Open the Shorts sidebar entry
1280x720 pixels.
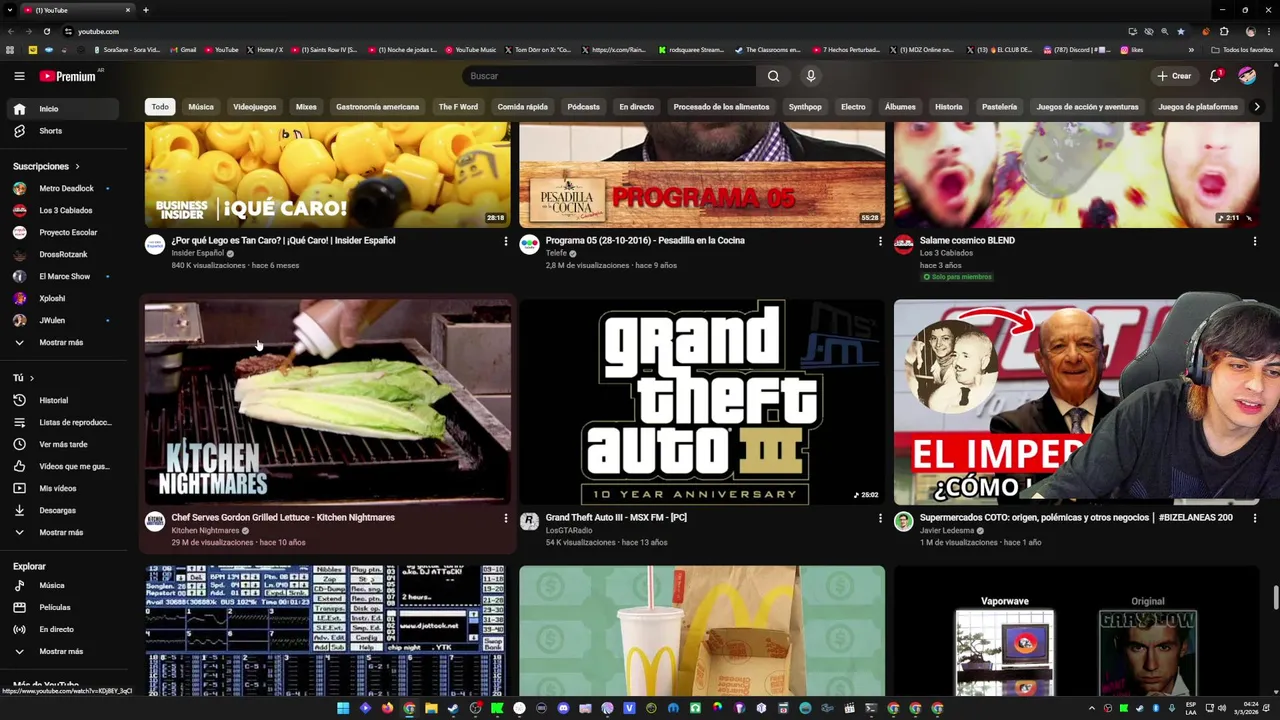65,131
